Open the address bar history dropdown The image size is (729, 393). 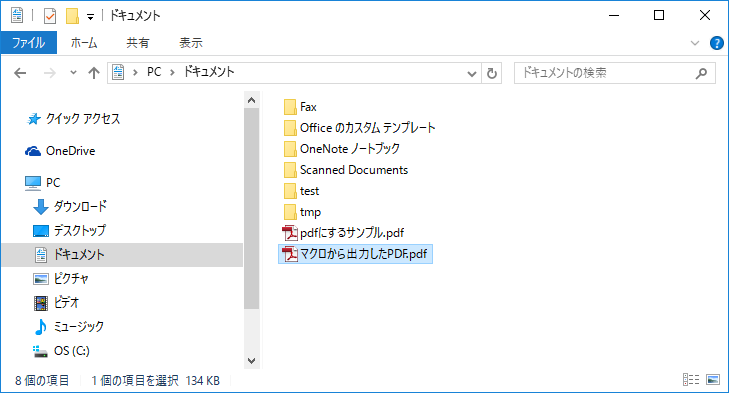click(471, 73)
